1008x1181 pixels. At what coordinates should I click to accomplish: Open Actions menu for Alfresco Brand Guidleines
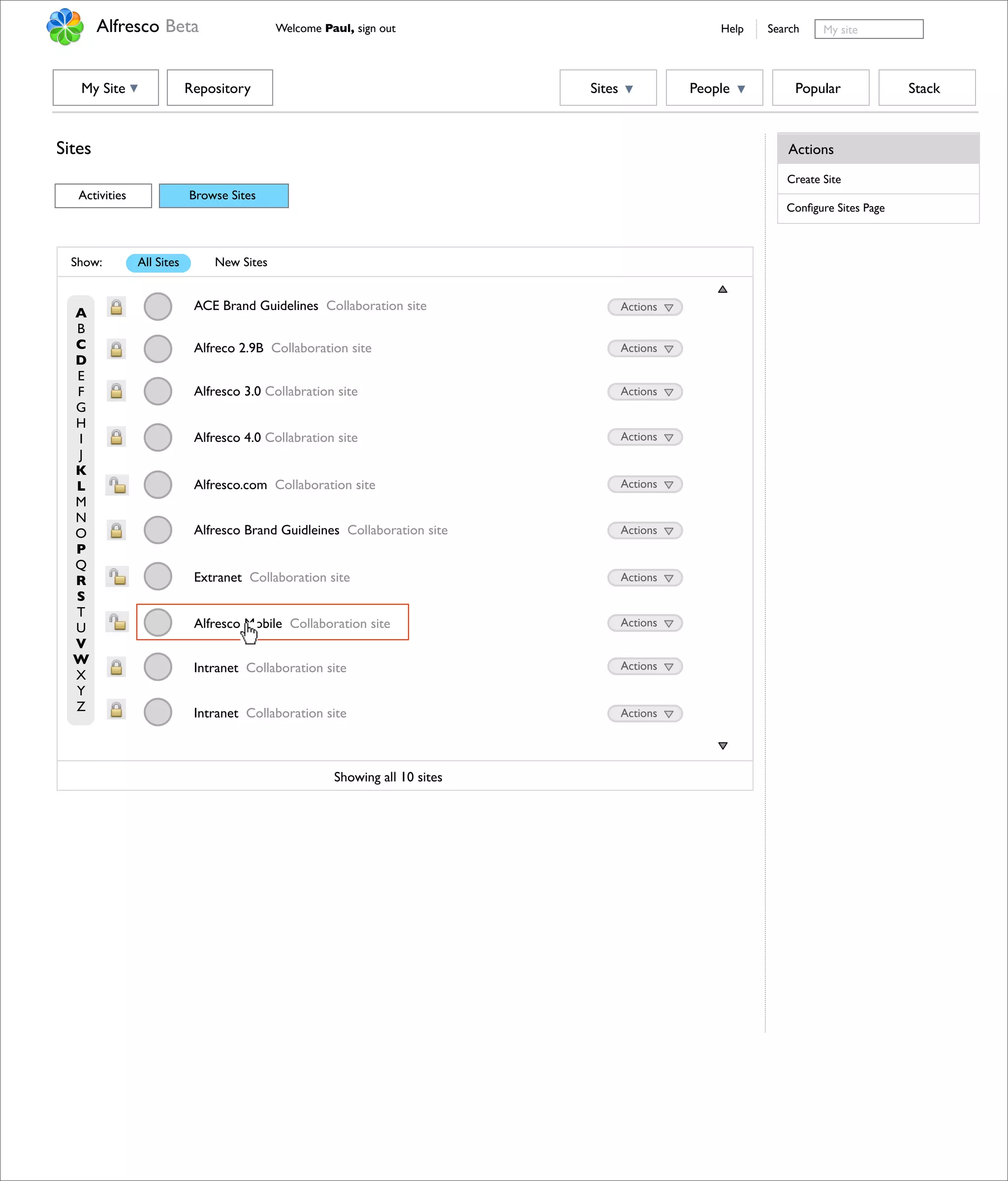[x=645, y=530]
